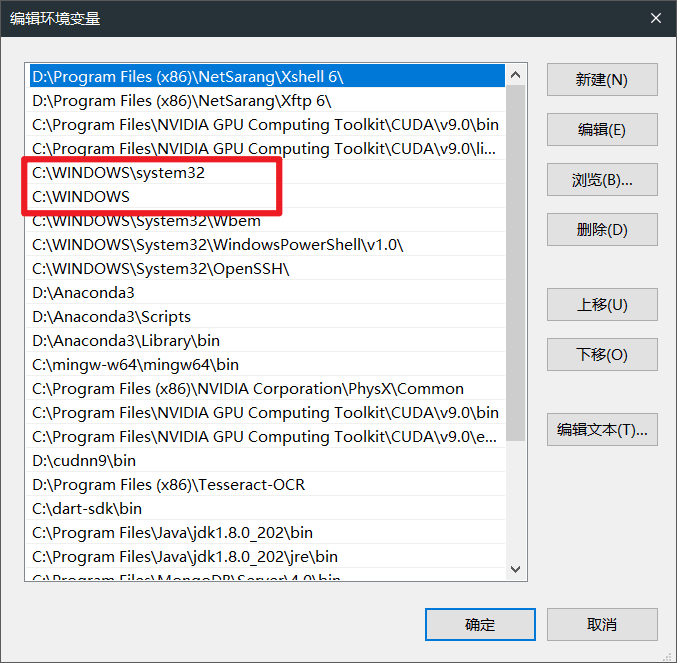Cancel dialog with 取消 button
Viewport: 677px width, 663px height.
click(x=602, y=624)
